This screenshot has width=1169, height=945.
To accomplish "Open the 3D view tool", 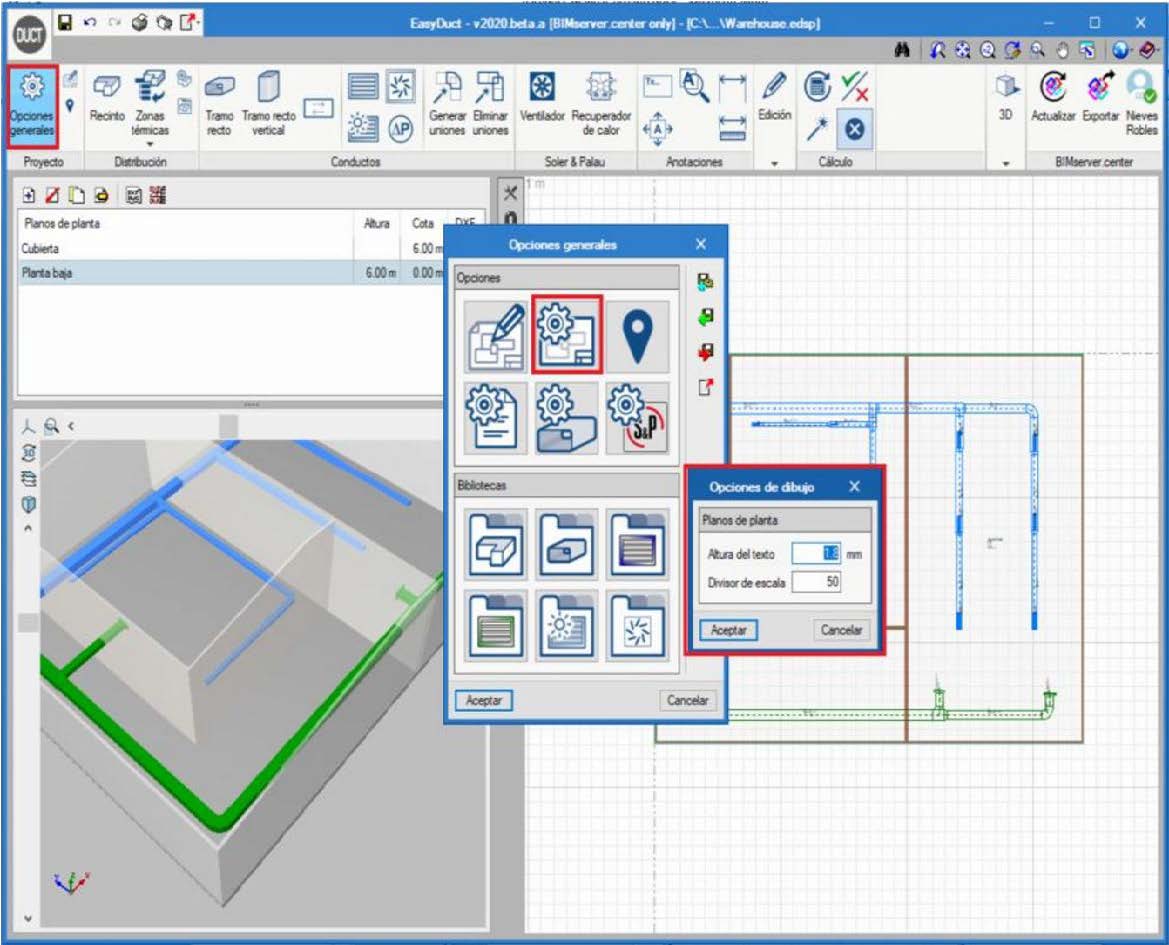I will point(1006,100).
